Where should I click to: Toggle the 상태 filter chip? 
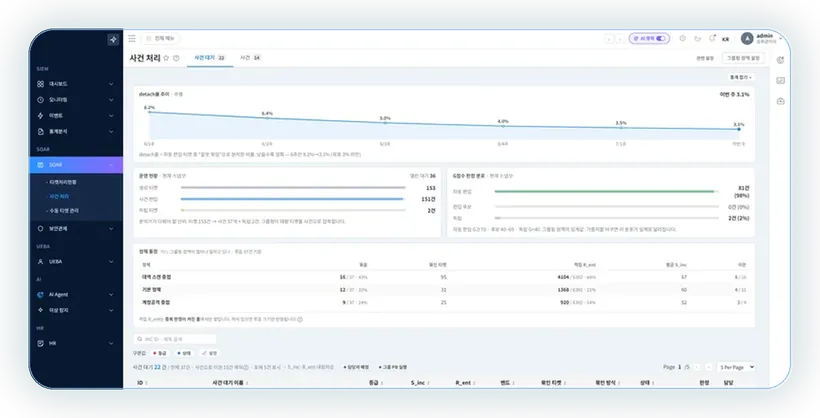[184, 353]
